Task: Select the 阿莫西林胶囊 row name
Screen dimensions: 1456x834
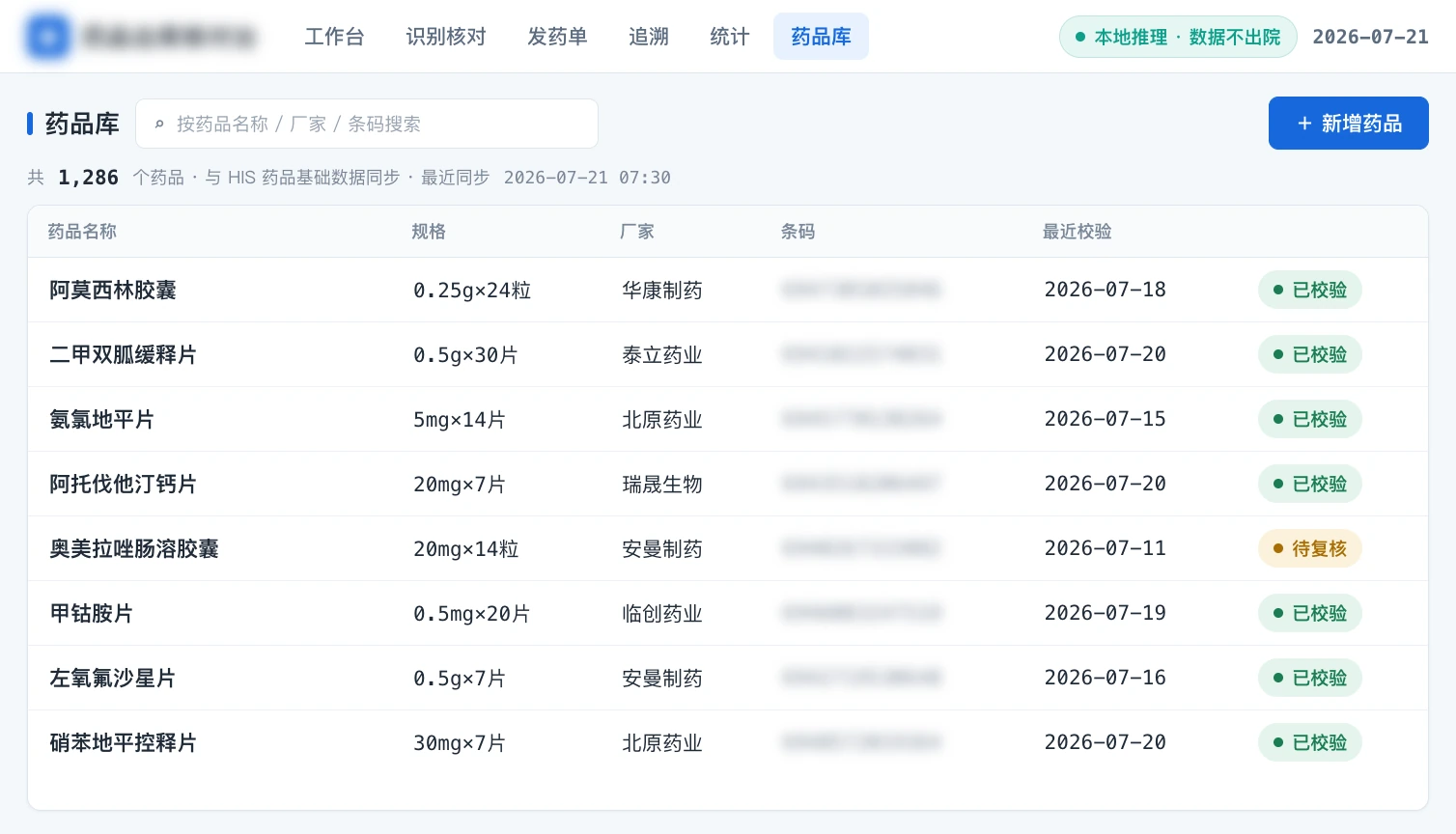Action: (113, 290)
